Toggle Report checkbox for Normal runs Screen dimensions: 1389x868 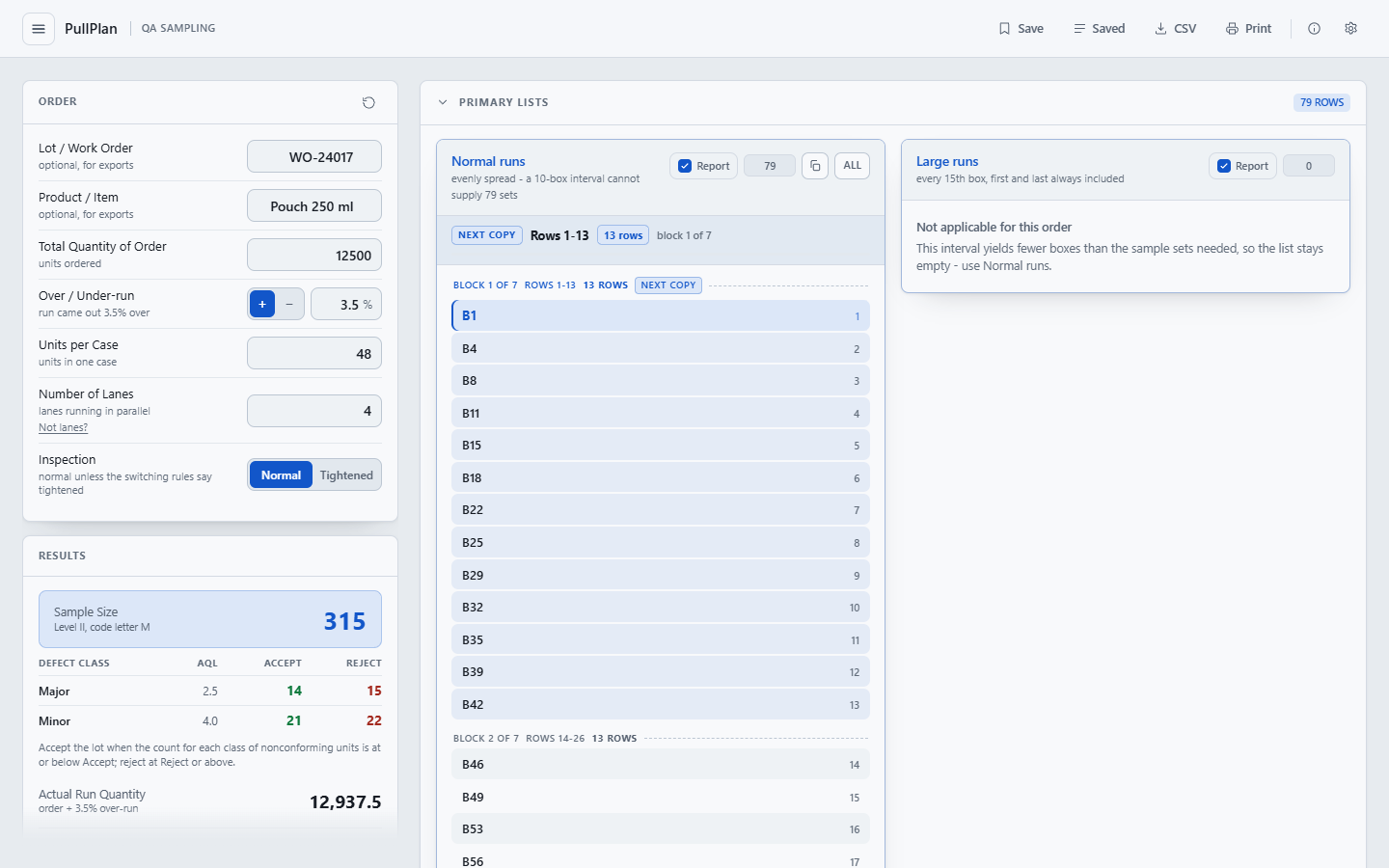685,166
